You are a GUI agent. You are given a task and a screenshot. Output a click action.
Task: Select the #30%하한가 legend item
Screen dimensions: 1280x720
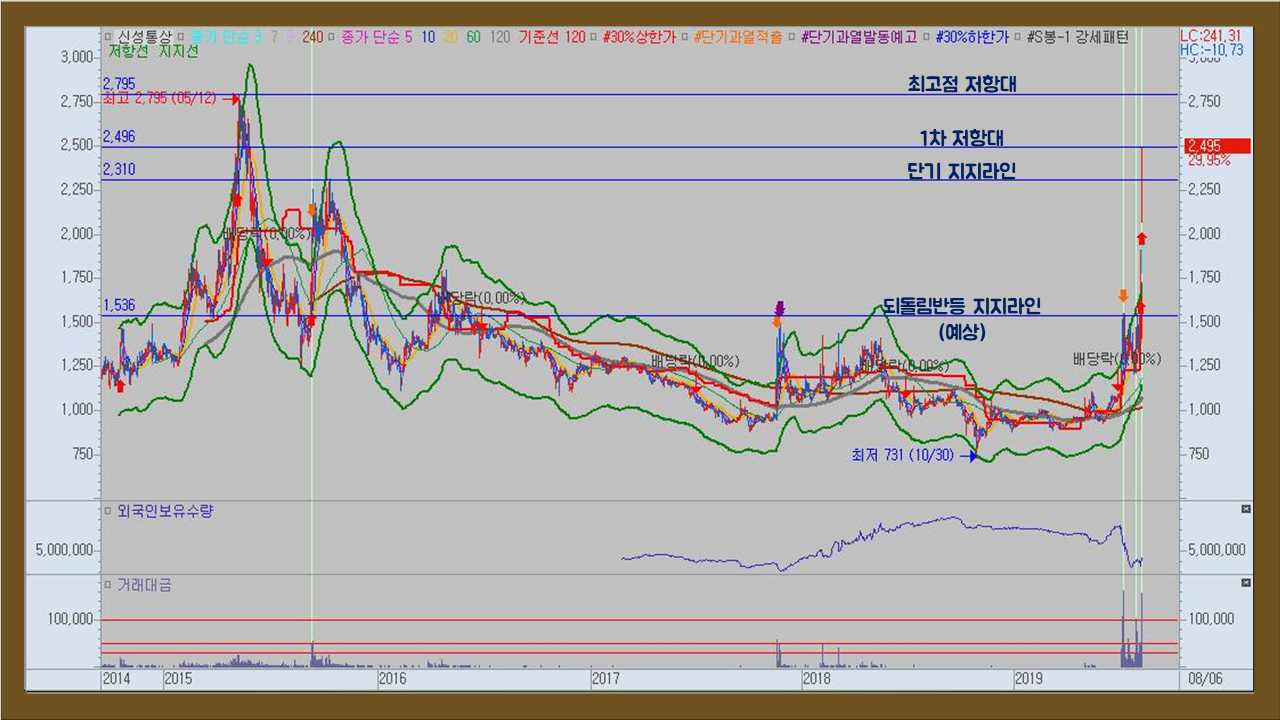pyautogui.click(x=974, y=37)
